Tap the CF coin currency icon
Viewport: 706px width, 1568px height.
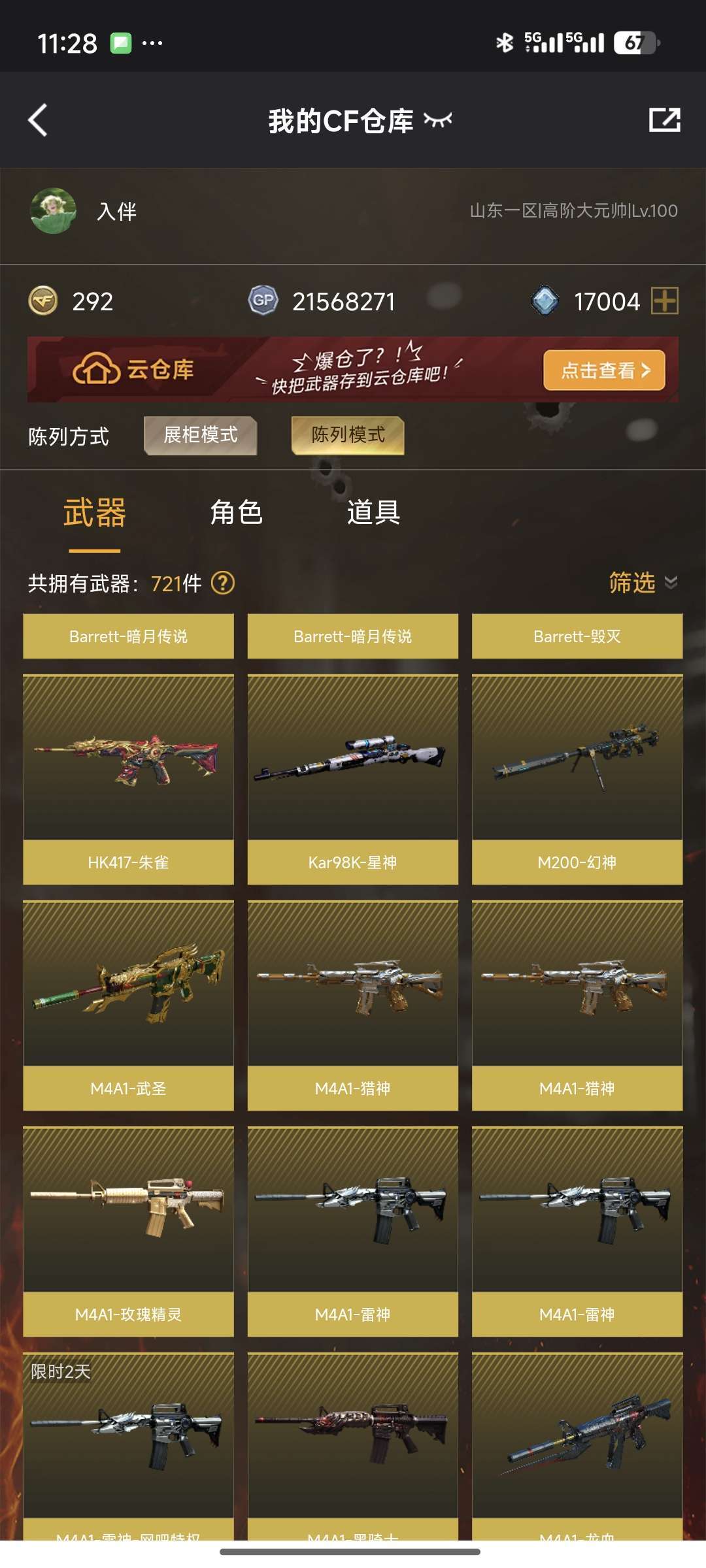point(43,301)
